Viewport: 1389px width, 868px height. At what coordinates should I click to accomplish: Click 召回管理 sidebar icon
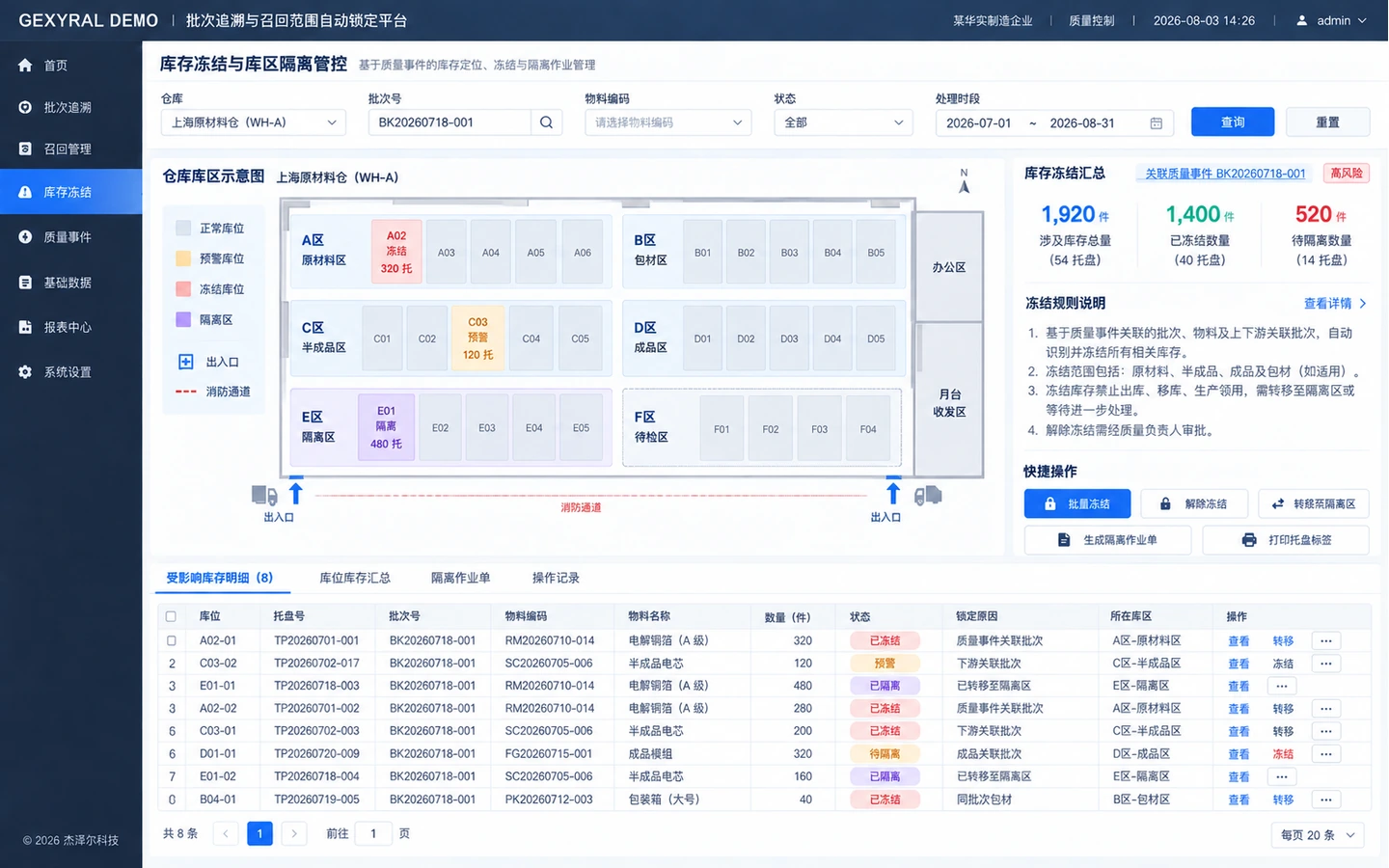[25, 149]
